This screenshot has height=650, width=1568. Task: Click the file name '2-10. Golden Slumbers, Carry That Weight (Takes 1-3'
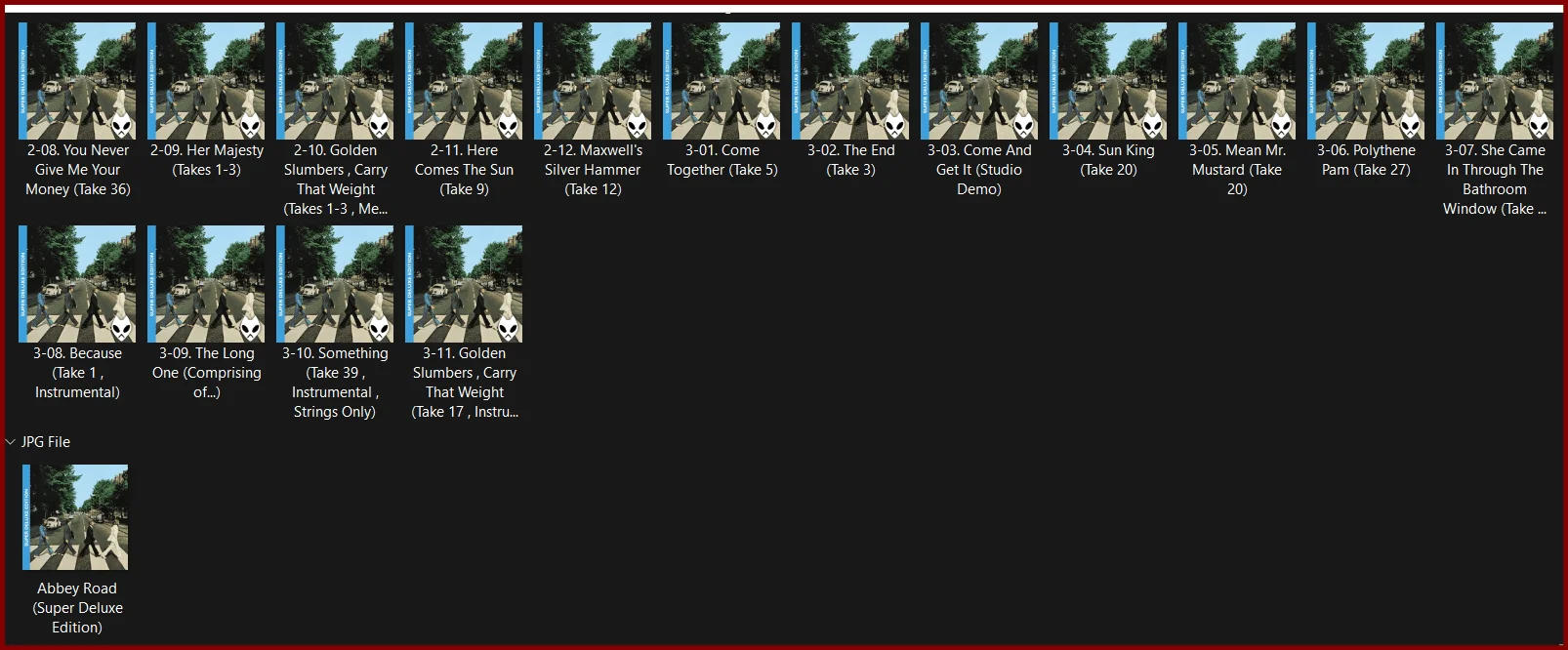tap(336, 180)
